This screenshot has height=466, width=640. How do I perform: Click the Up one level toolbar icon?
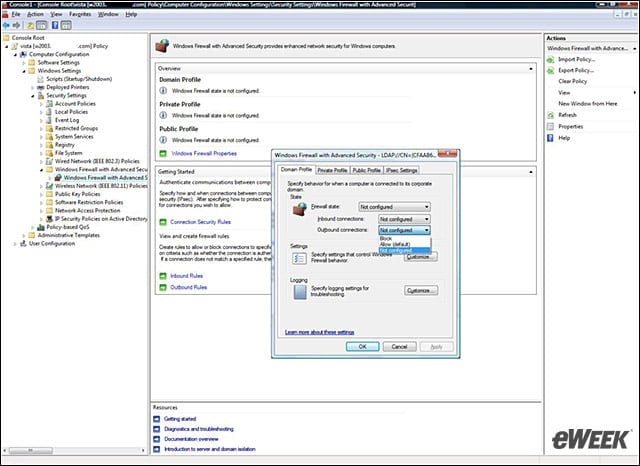(31, 25)
